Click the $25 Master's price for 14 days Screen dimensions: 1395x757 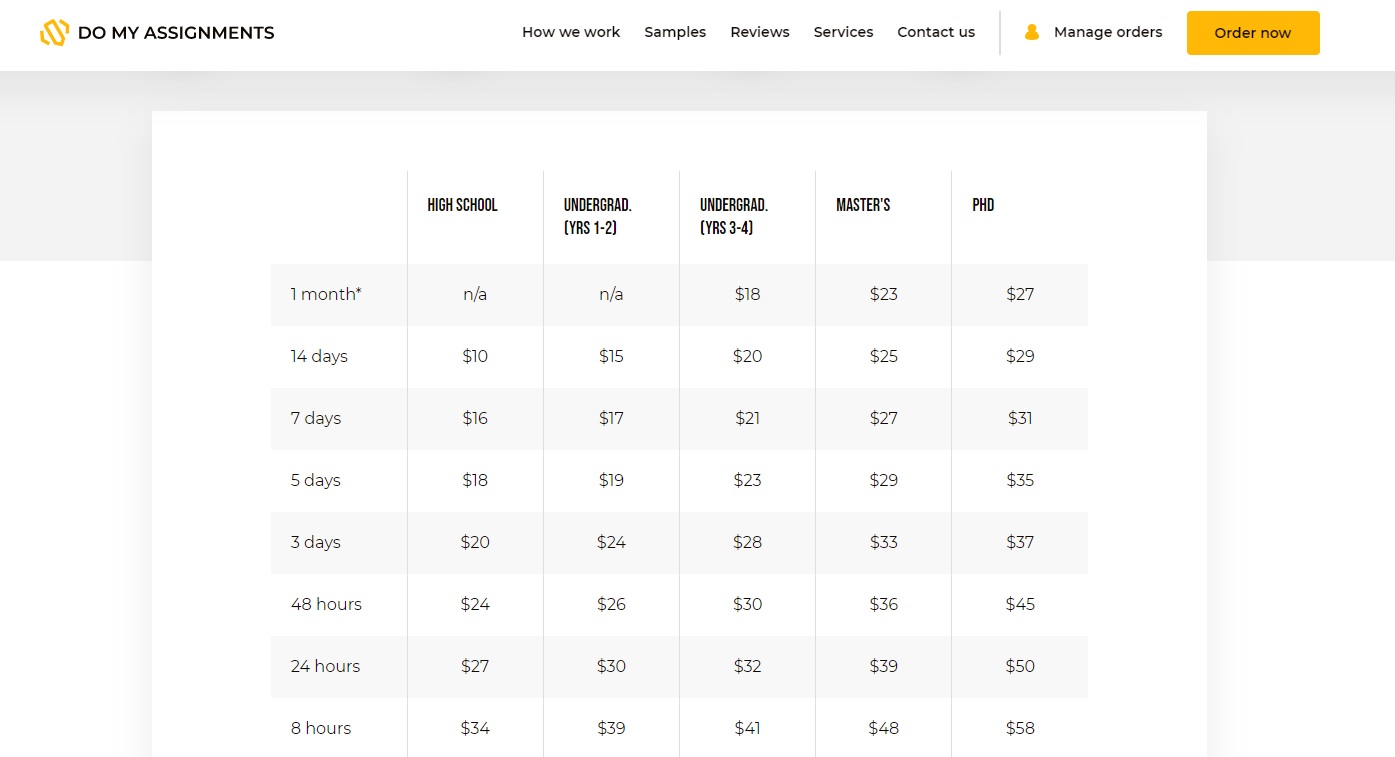(883, 356)
